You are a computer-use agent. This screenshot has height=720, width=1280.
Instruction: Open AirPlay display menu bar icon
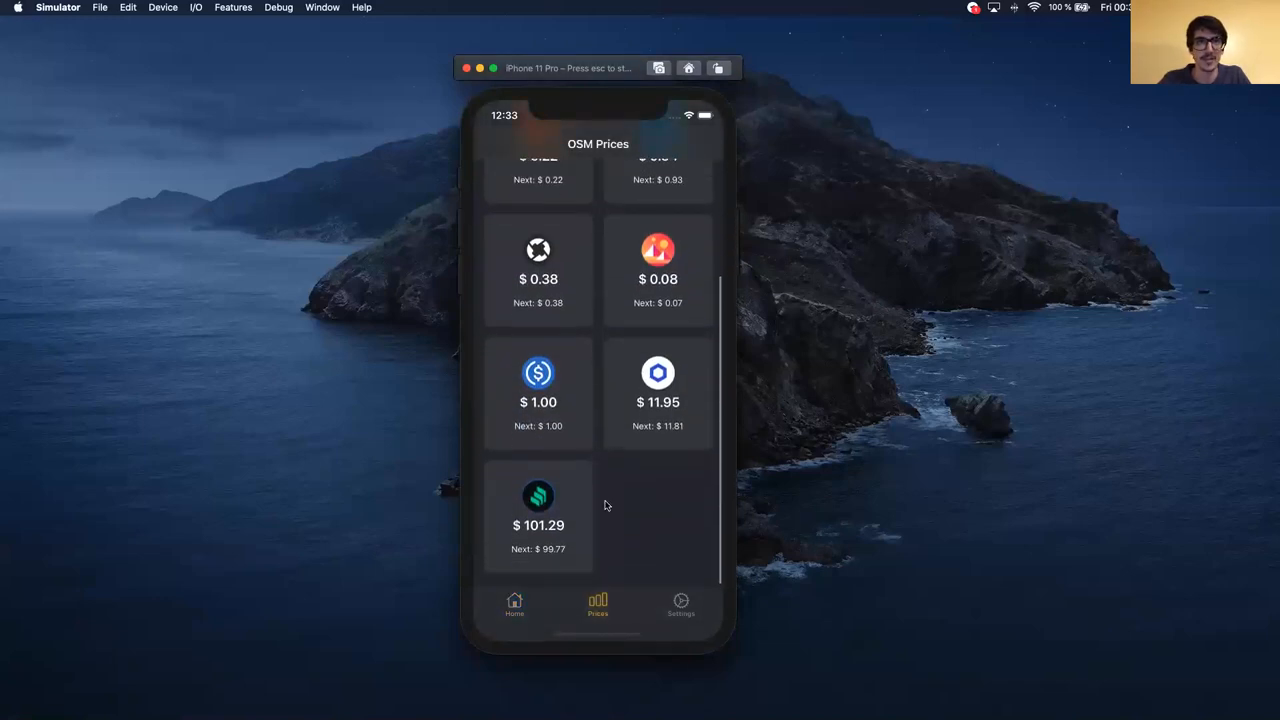994,7
